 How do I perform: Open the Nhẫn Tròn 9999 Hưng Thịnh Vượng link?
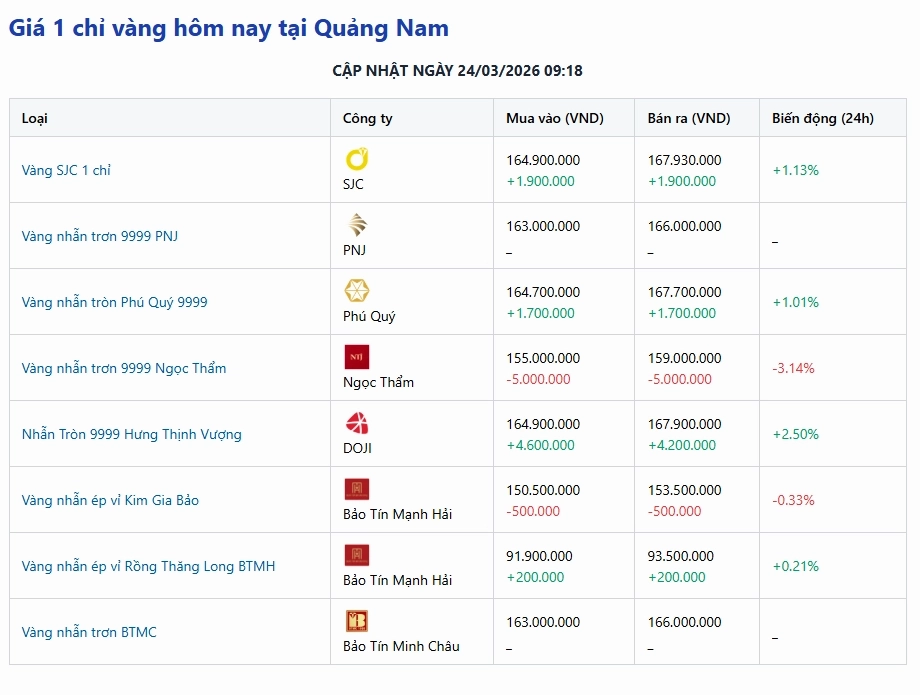pos(131,434)
